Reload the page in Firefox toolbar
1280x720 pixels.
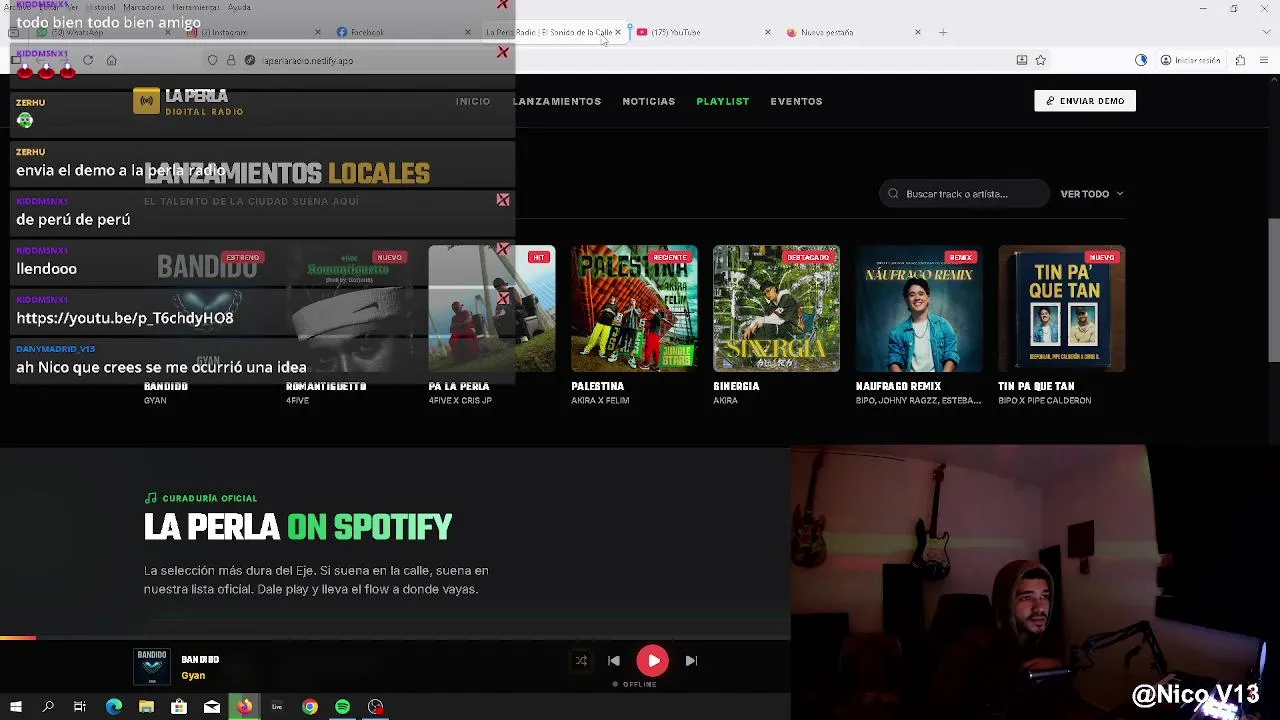click(x=88, y=60)
